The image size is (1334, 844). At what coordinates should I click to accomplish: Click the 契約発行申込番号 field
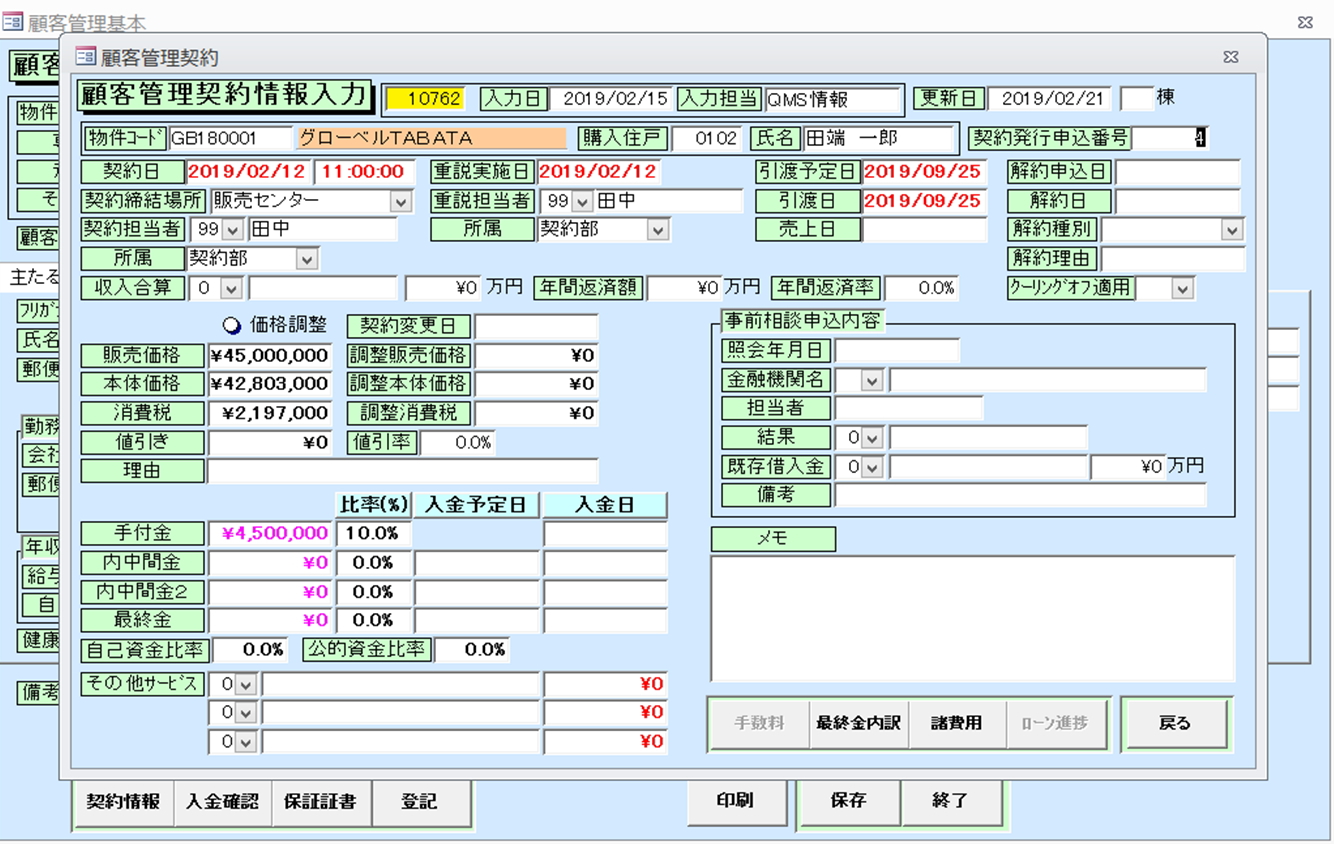[x=1170, y=138]
